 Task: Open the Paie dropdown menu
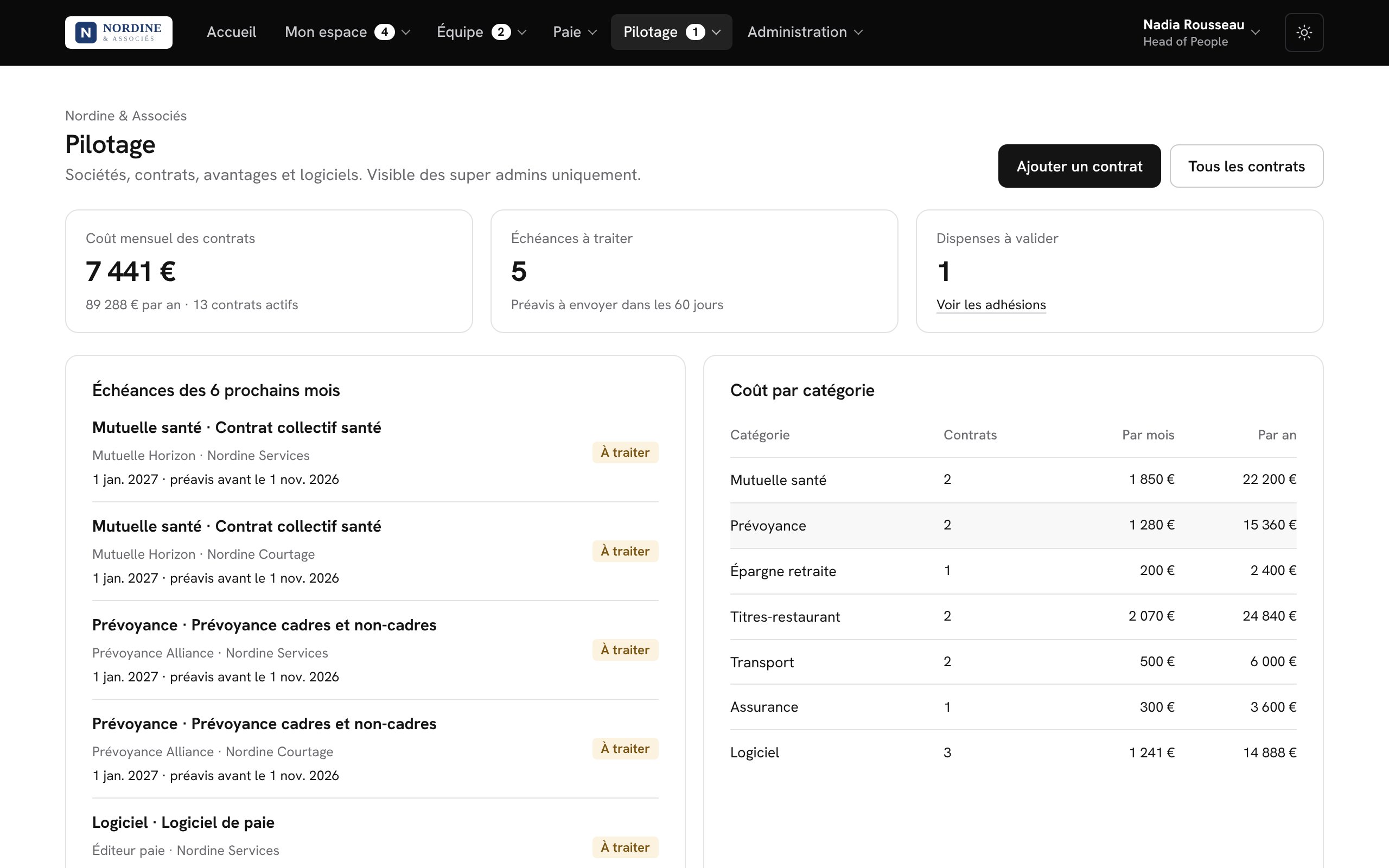[575, 32]
